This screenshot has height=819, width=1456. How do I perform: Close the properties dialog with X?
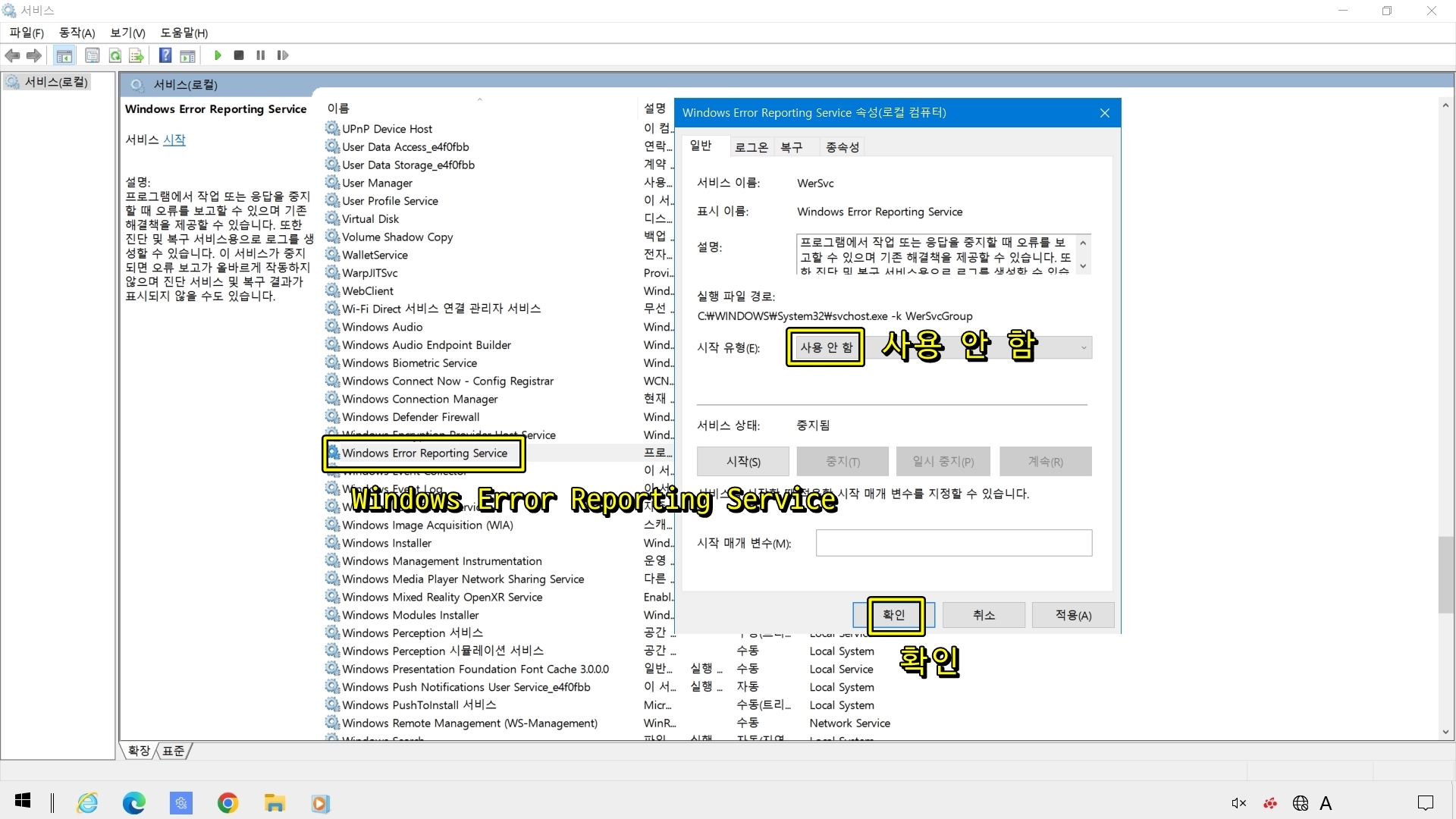tap(1105, 113)
